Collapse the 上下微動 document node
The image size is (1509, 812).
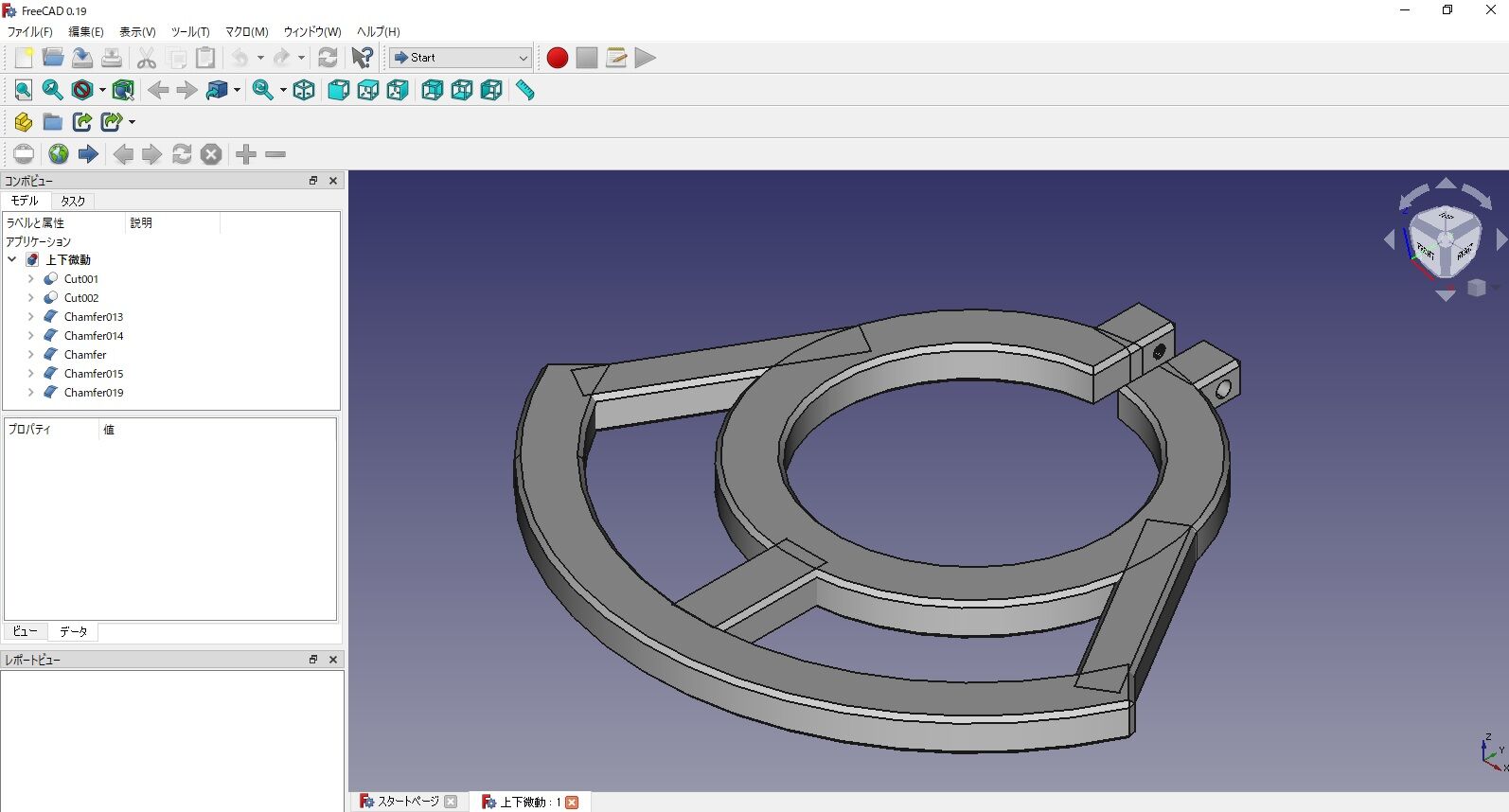coord(12,259)
